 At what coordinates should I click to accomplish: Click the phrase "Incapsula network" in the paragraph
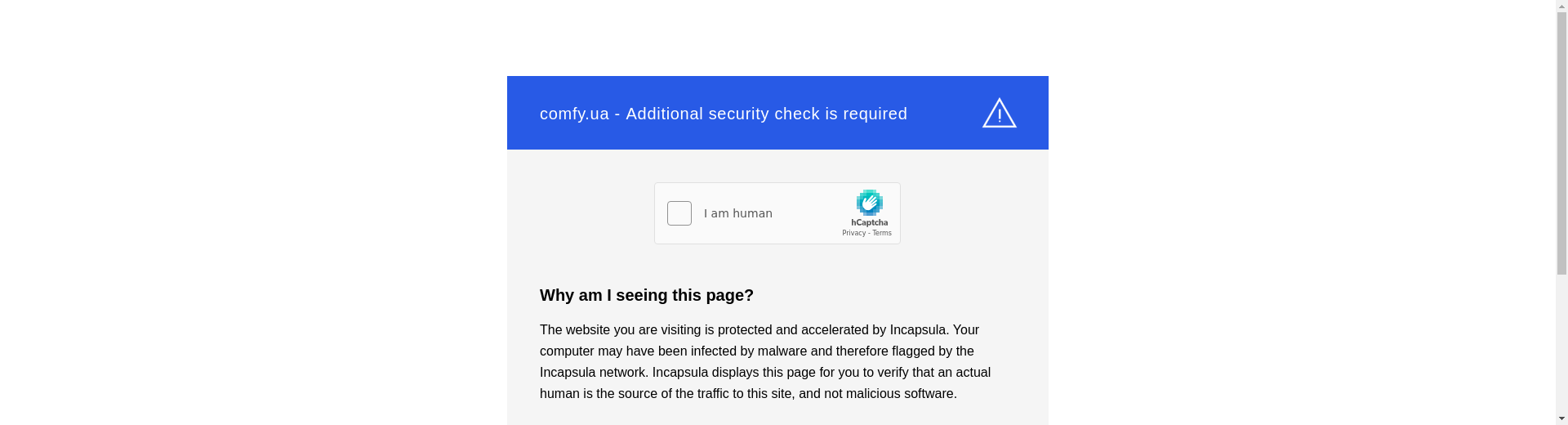(592, 373)
